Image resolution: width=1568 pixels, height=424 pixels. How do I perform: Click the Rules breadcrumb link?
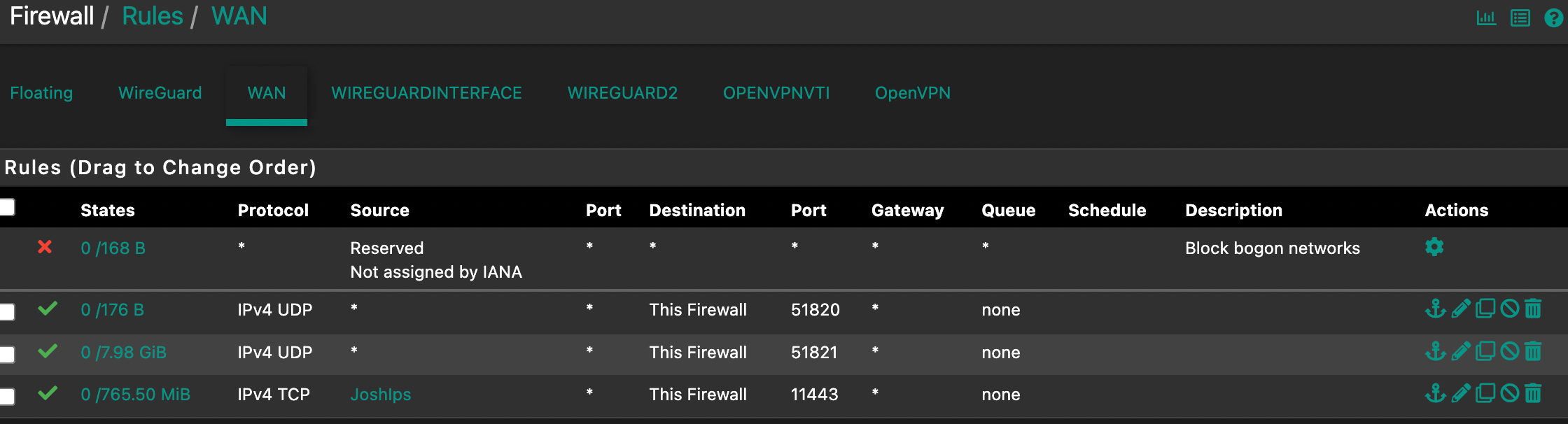pos(152,16)
